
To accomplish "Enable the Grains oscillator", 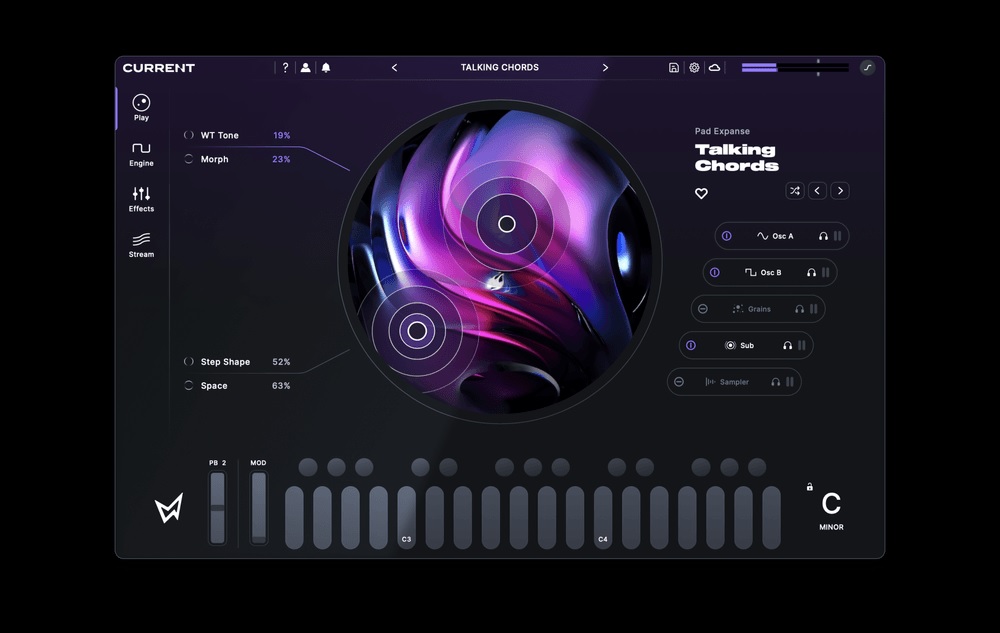I will tap(702, 309).
